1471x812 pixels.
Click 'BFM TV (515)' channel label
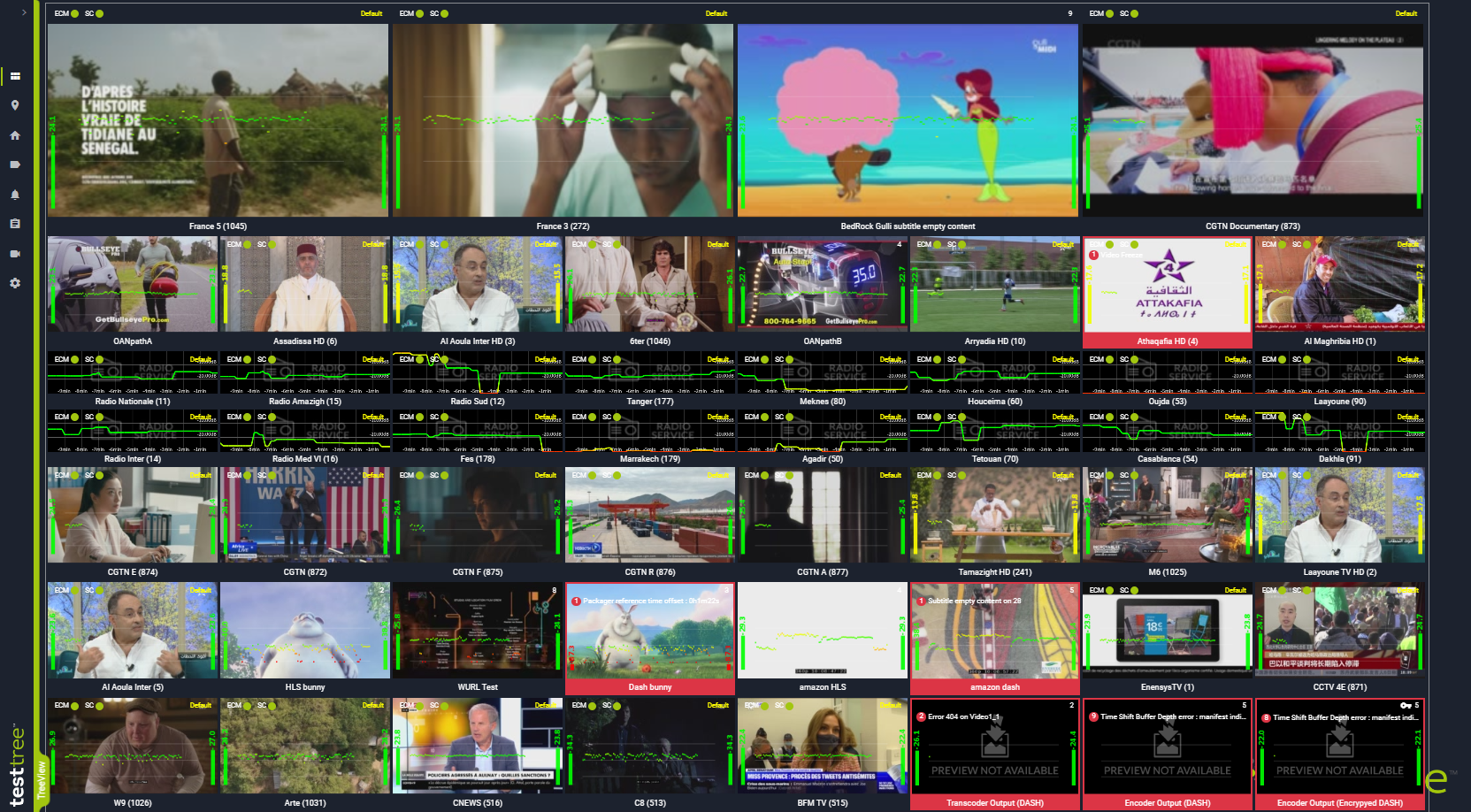pos(823,803)
